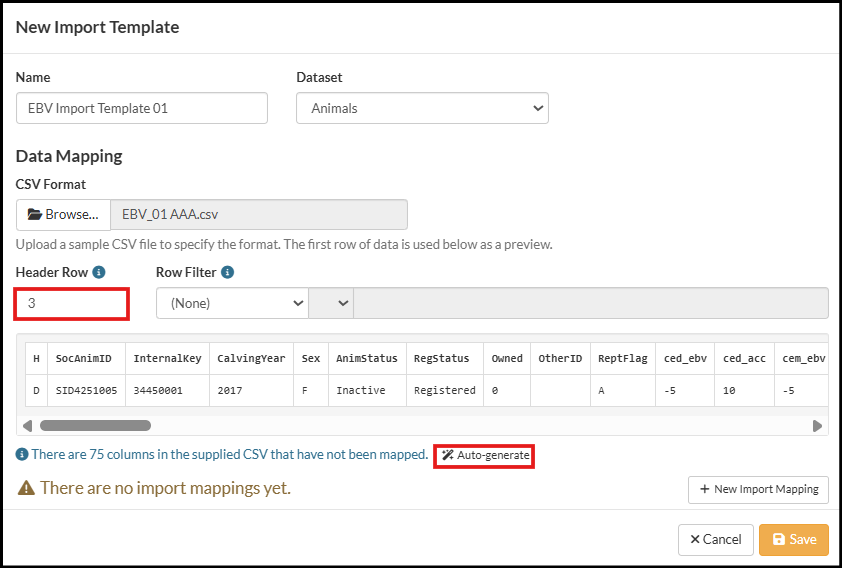The width and height of the screenshot is (842, 568).
Task: Open the small Row Filter operator dropdown
Action: click(x=331, y=303)
